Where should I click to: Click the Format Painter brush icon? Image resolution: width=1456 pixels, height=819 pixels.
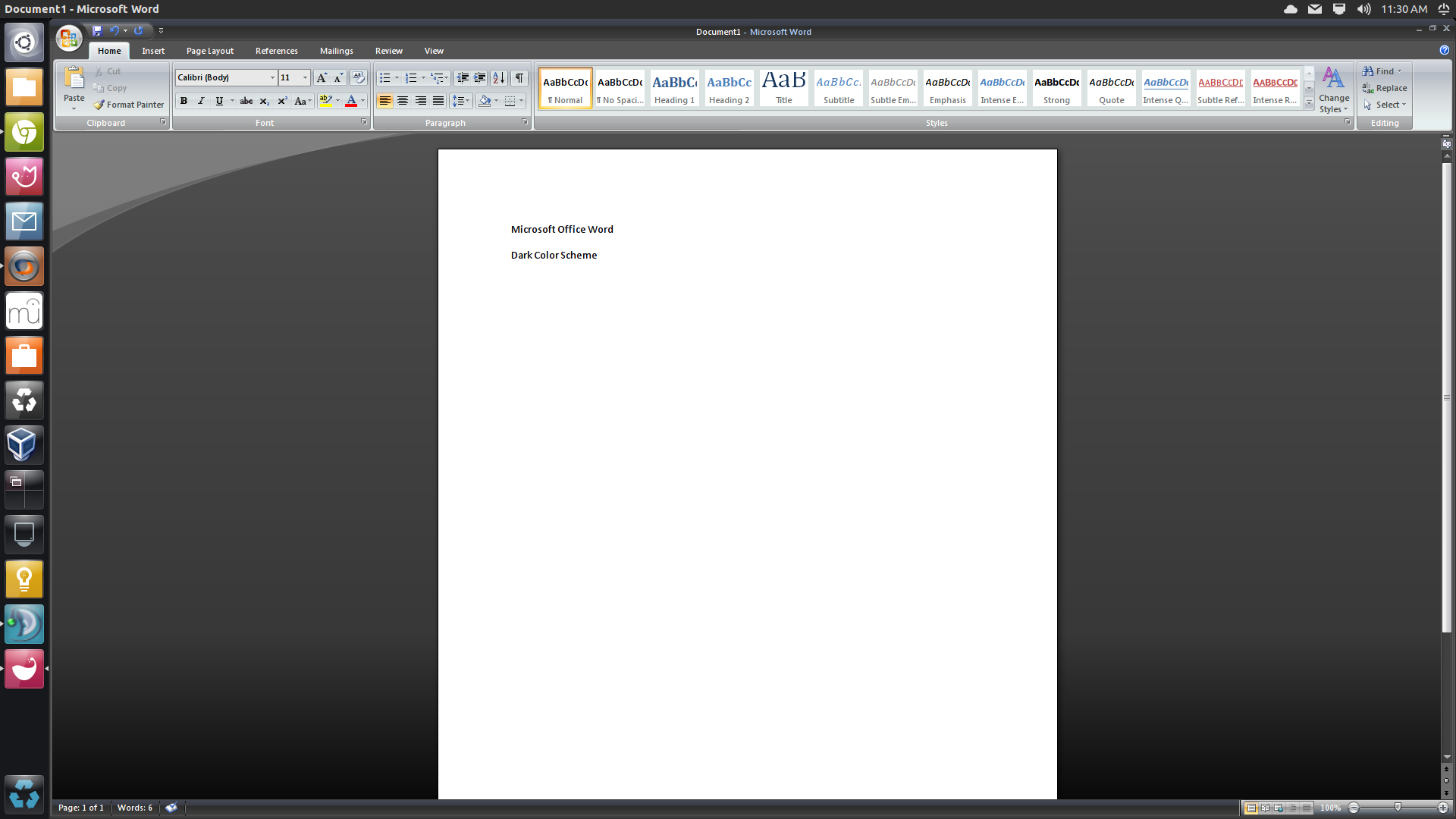(x=99, y=105)
